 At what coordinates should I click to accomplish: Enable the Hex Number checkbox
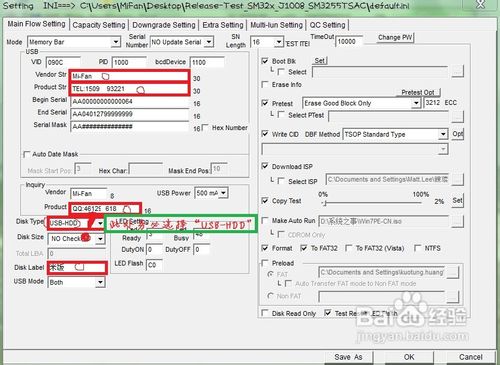[206, 127]
